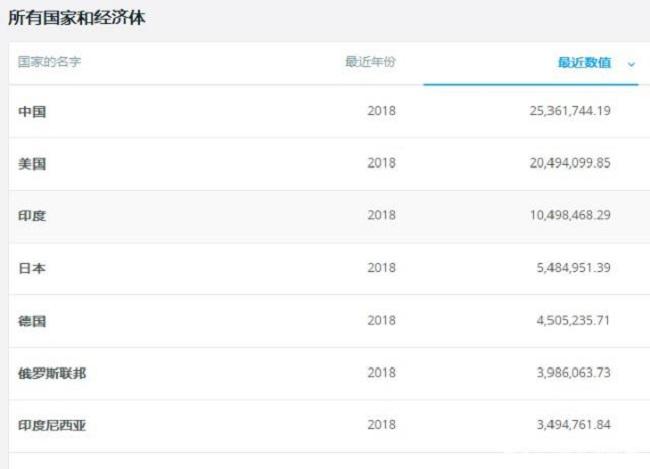Sort by the 最近年份 column header
The width and height of the screenshot is (650, 469).
coord(371,62)
